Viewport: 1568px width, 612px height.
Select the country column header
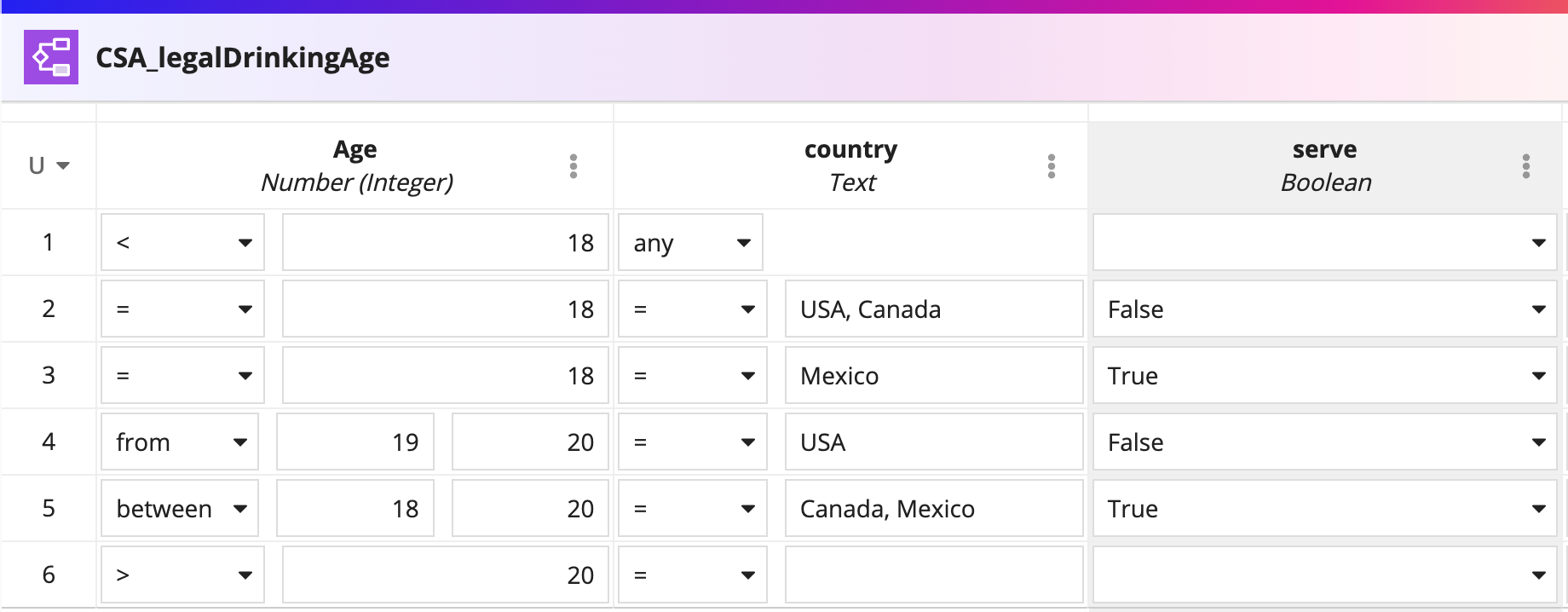coord(850,165)
